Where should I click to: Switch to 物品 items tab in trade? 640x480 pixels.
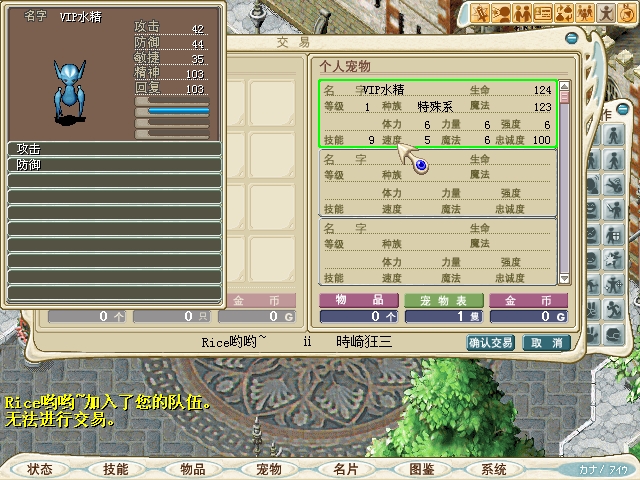[359, 300]
